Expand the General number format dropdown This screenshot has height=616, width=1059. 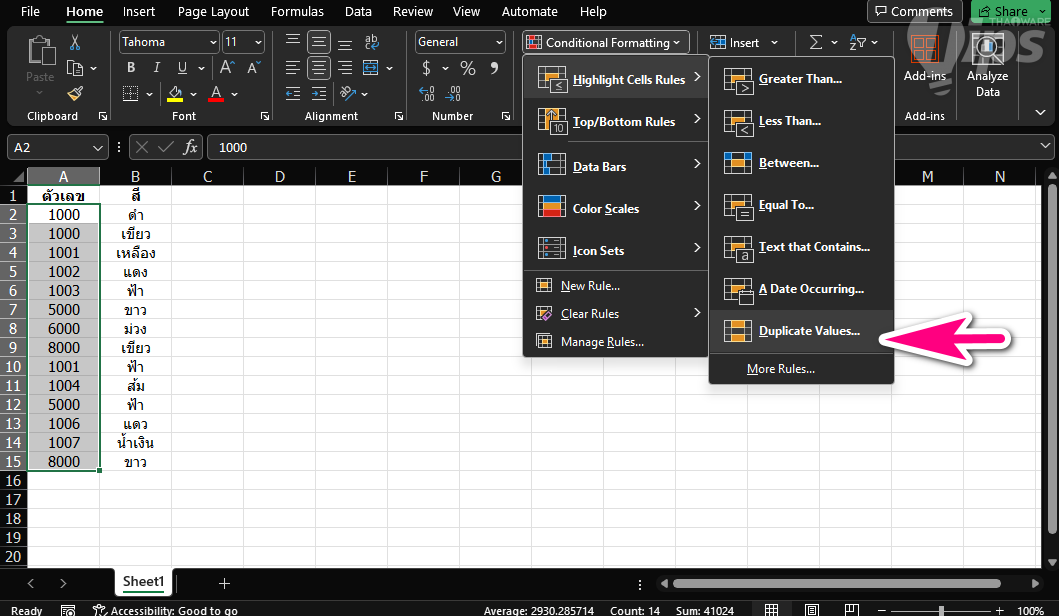(x=498, y=42)
